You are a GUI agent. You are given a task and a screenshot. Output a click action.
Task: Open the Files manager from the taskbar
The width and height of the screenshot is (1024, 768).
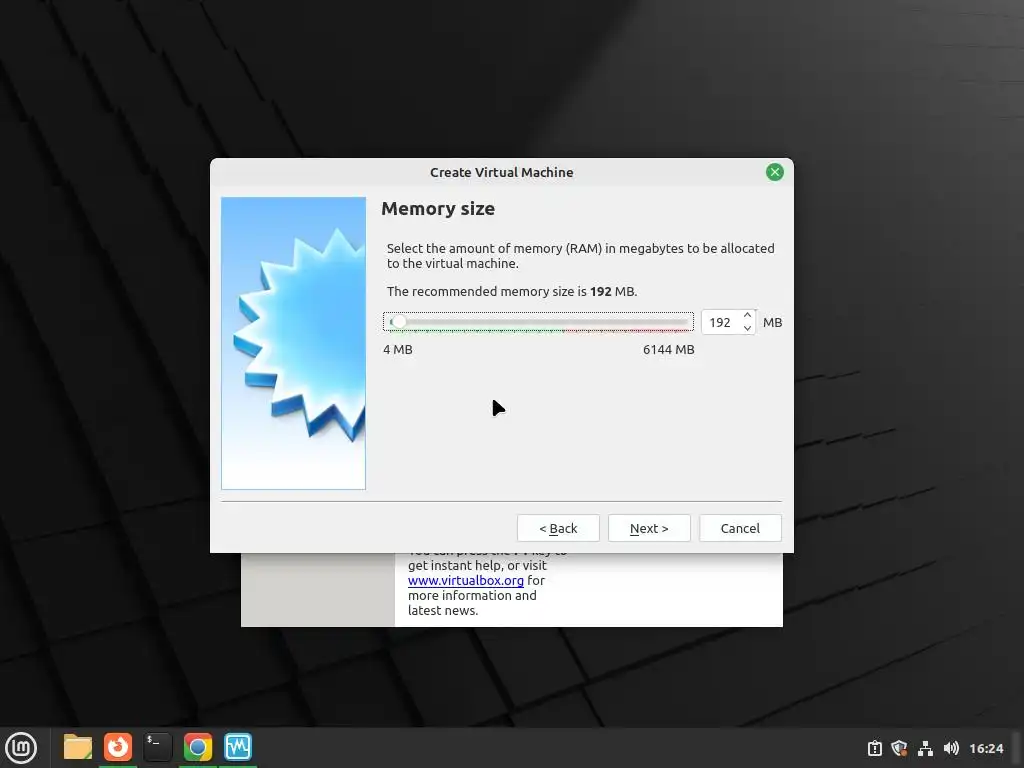[78, 747]
